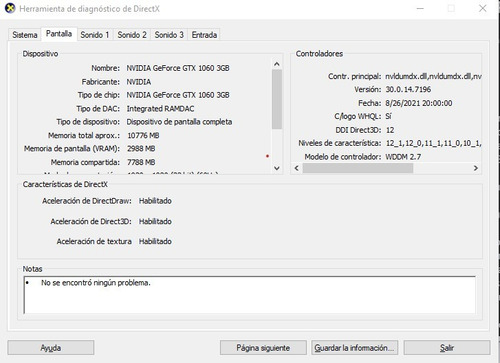Click the Dispositivo vertical scrollbar thumb
Image resolution: width=500 pixels, height=363 pixels.
(x=277, y=99)
